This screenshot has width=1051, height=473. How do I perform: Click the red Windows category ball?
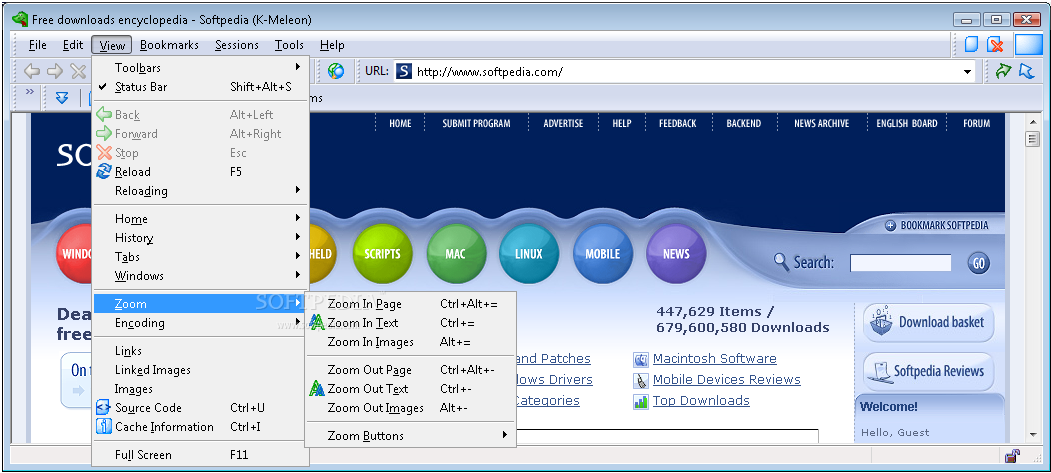pos(75,254)
